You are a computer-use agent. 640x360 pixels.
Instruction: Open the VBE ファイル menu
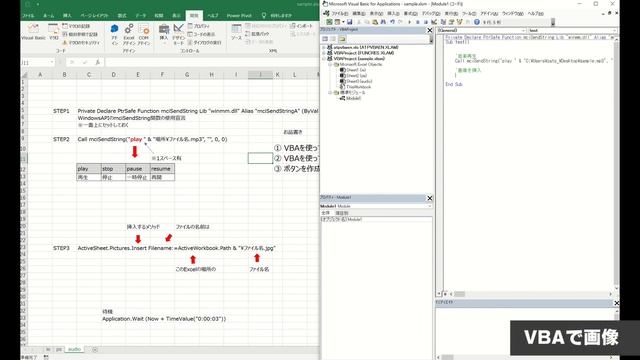(340, 13)
